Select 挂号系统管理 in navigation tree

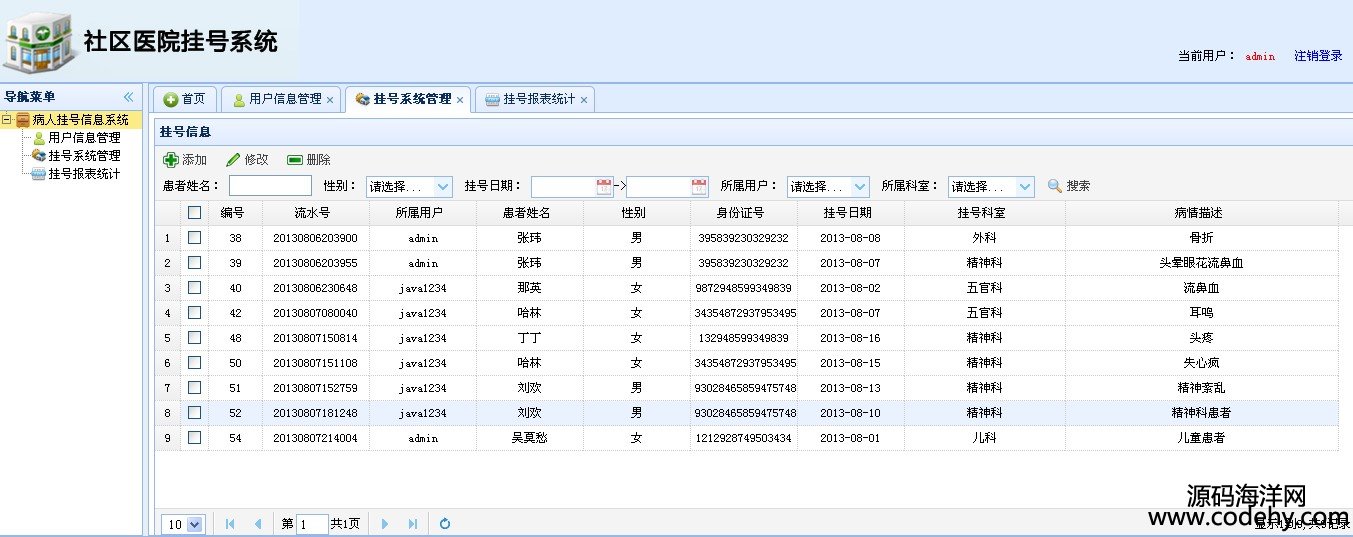pos(84,156)
